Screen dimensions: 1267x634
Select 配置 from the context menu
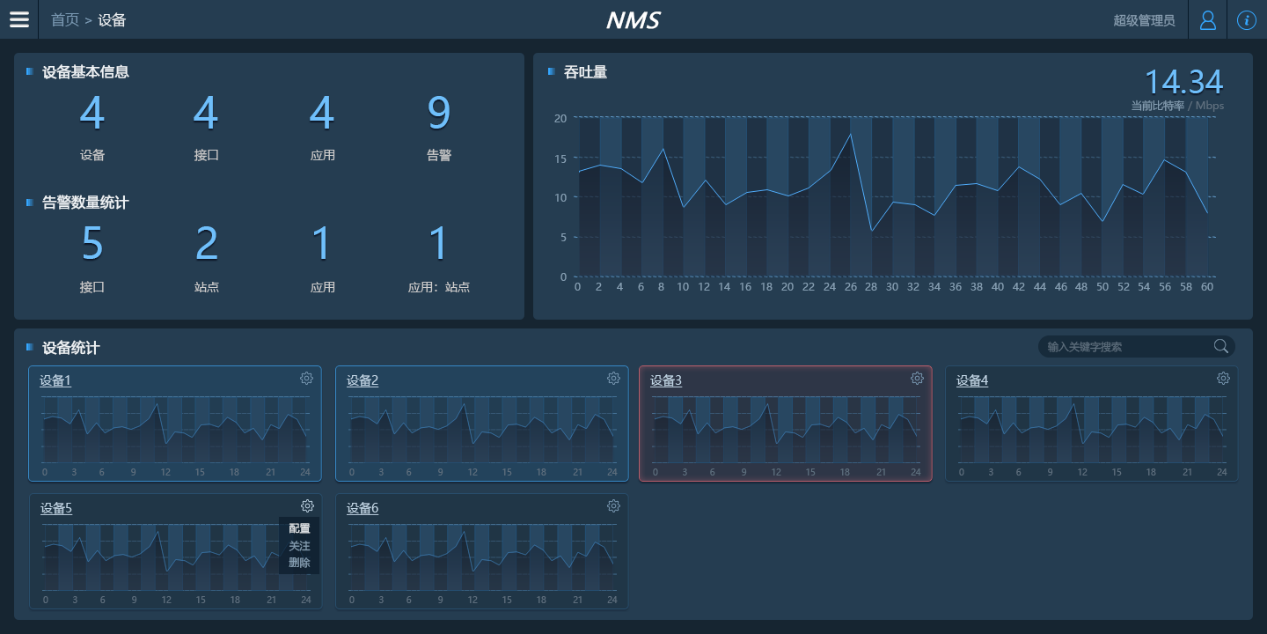(299, 529)
